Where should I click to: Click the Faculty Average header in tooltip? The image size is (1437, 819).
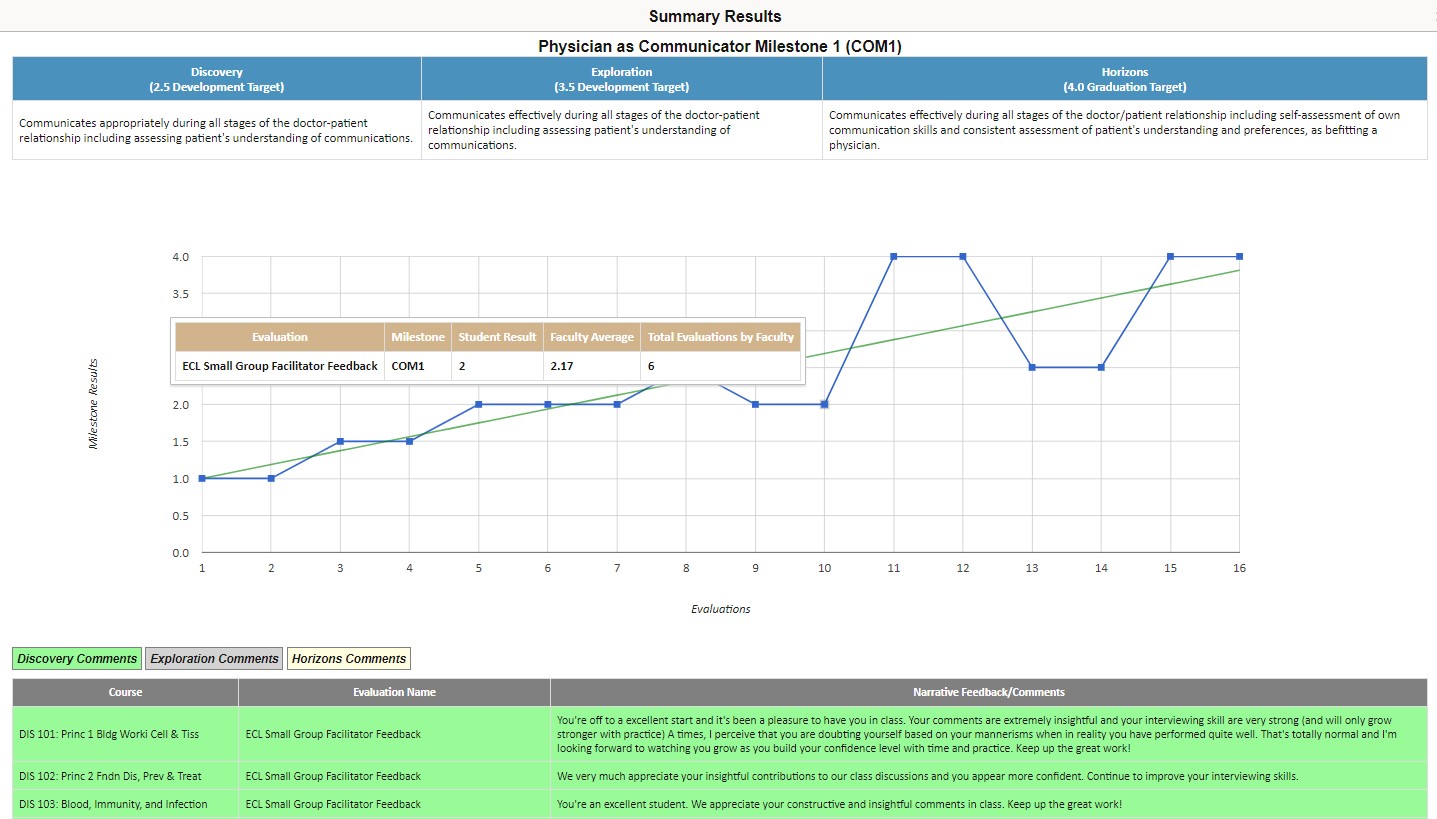coord(591,337)
